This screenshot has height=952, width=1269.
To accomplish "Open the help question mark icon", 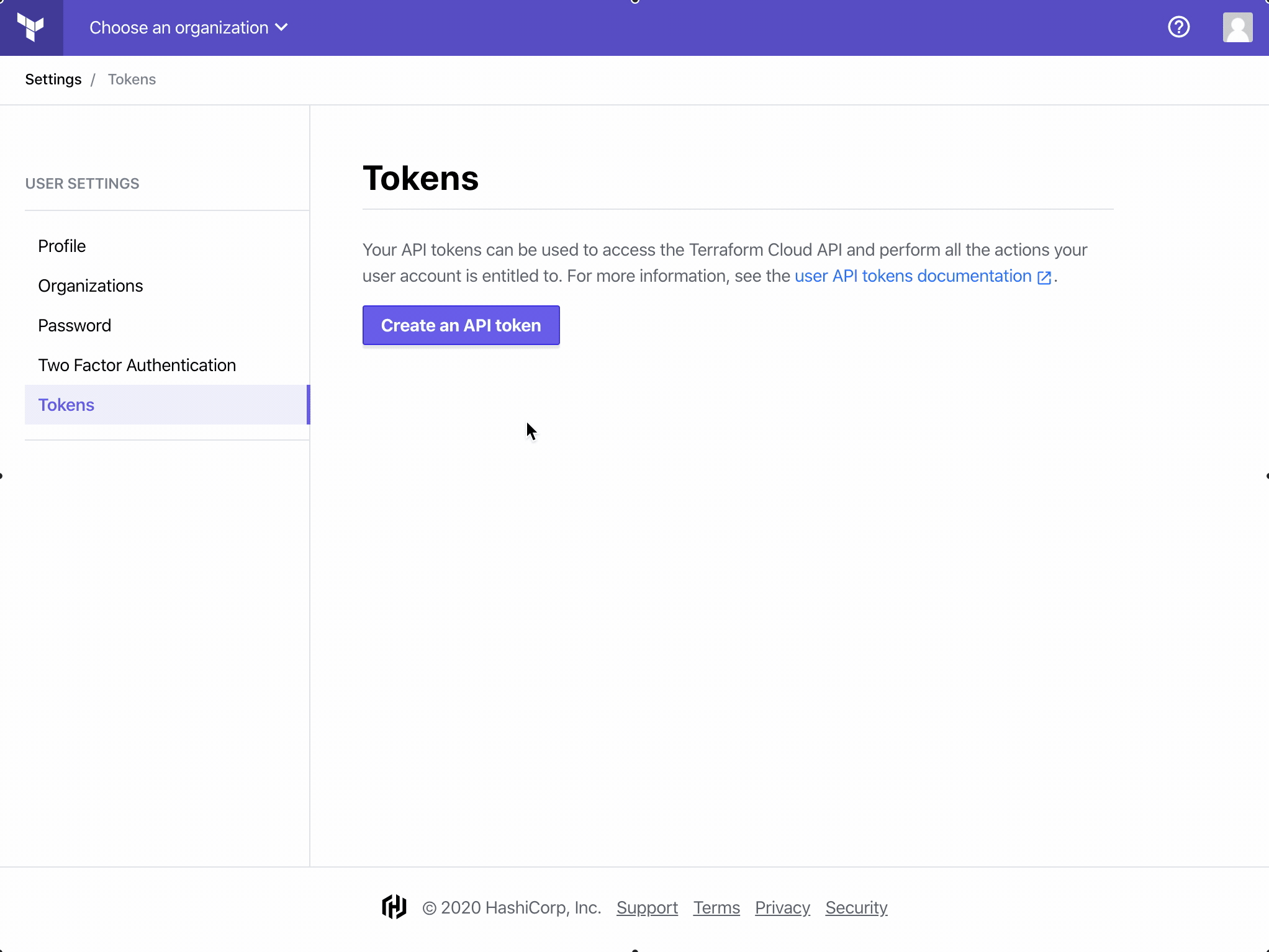I will (1178, 27).
